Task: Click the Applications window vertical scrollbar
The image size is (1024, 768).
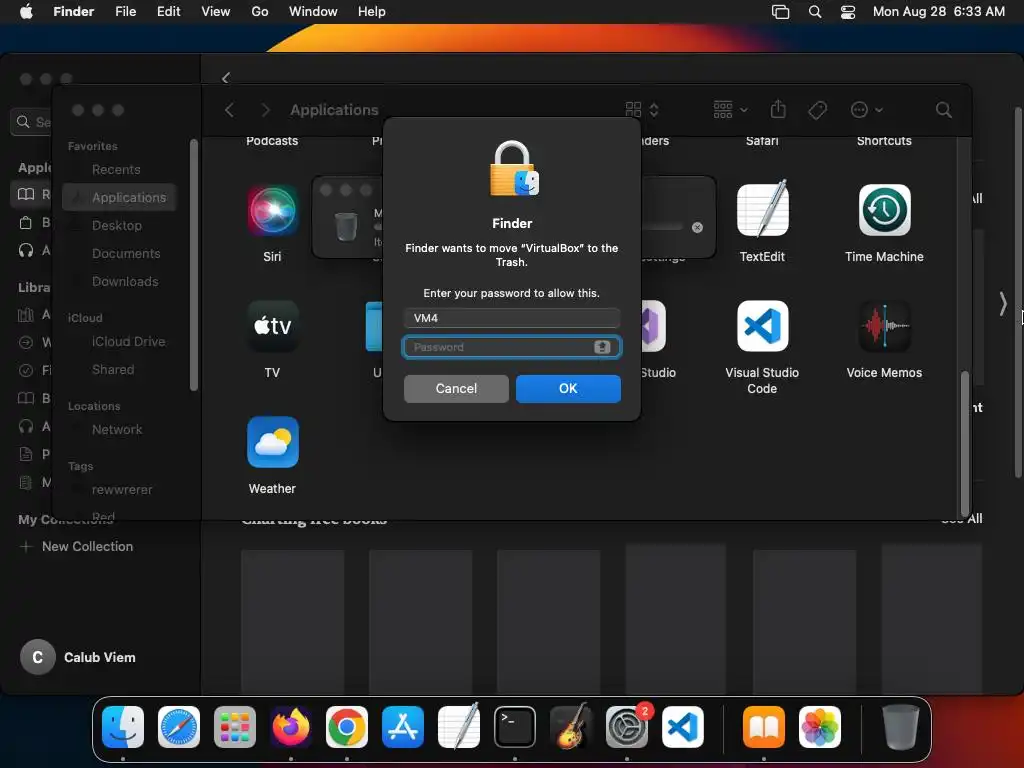Action: [x=965, y=443]
